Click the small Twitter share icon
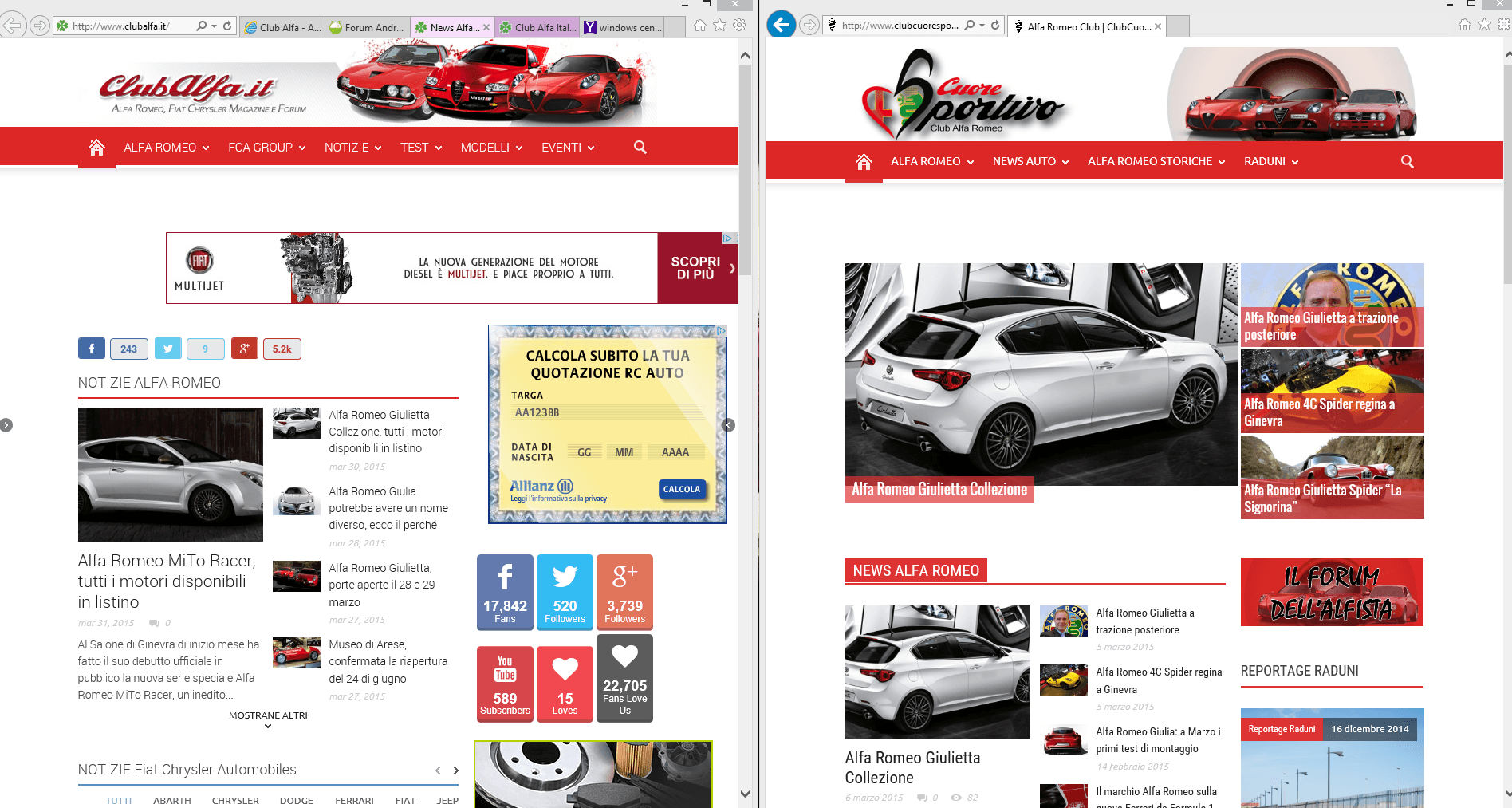Viewport: 1512px width, 808px height. click(x=167, y=349)
